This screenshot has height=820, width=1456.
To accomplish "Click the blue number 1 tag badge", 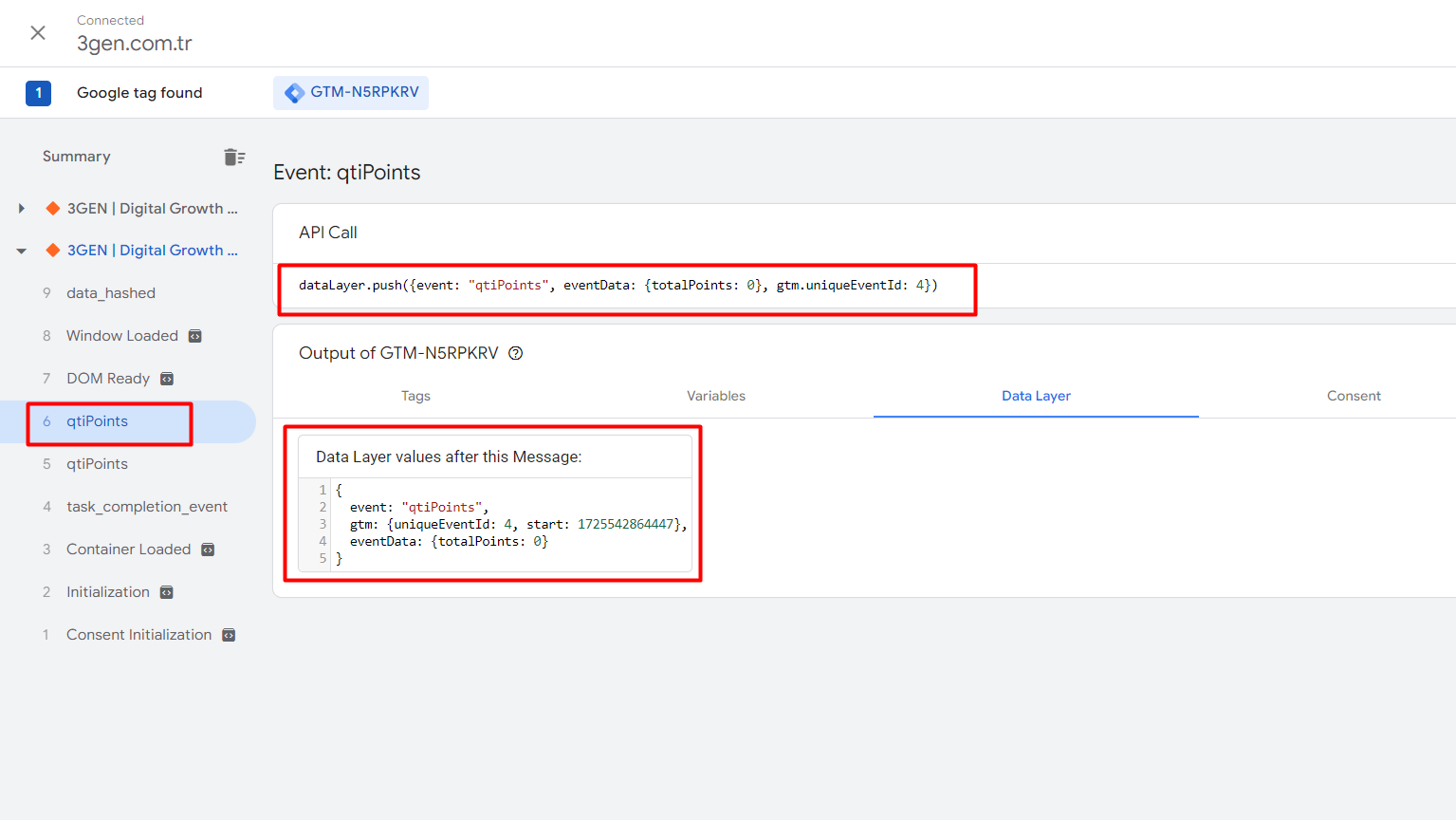I will pos(38,93).
